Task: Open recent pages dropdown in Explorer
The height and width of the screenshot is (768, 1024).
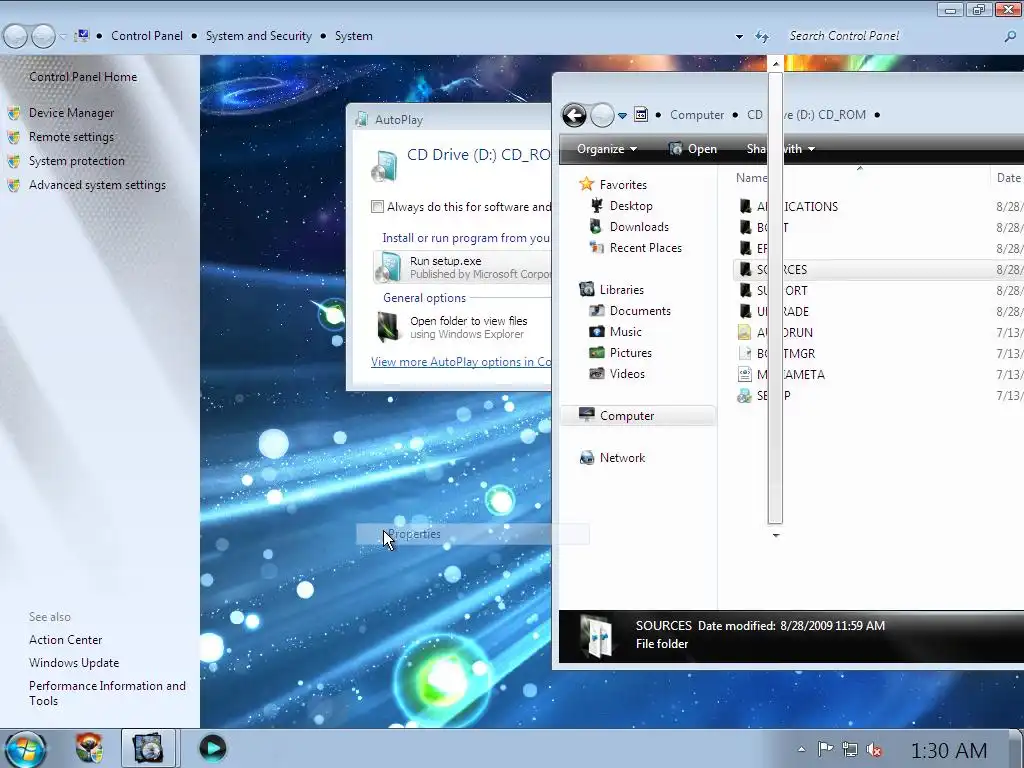Action: (622, 116)
